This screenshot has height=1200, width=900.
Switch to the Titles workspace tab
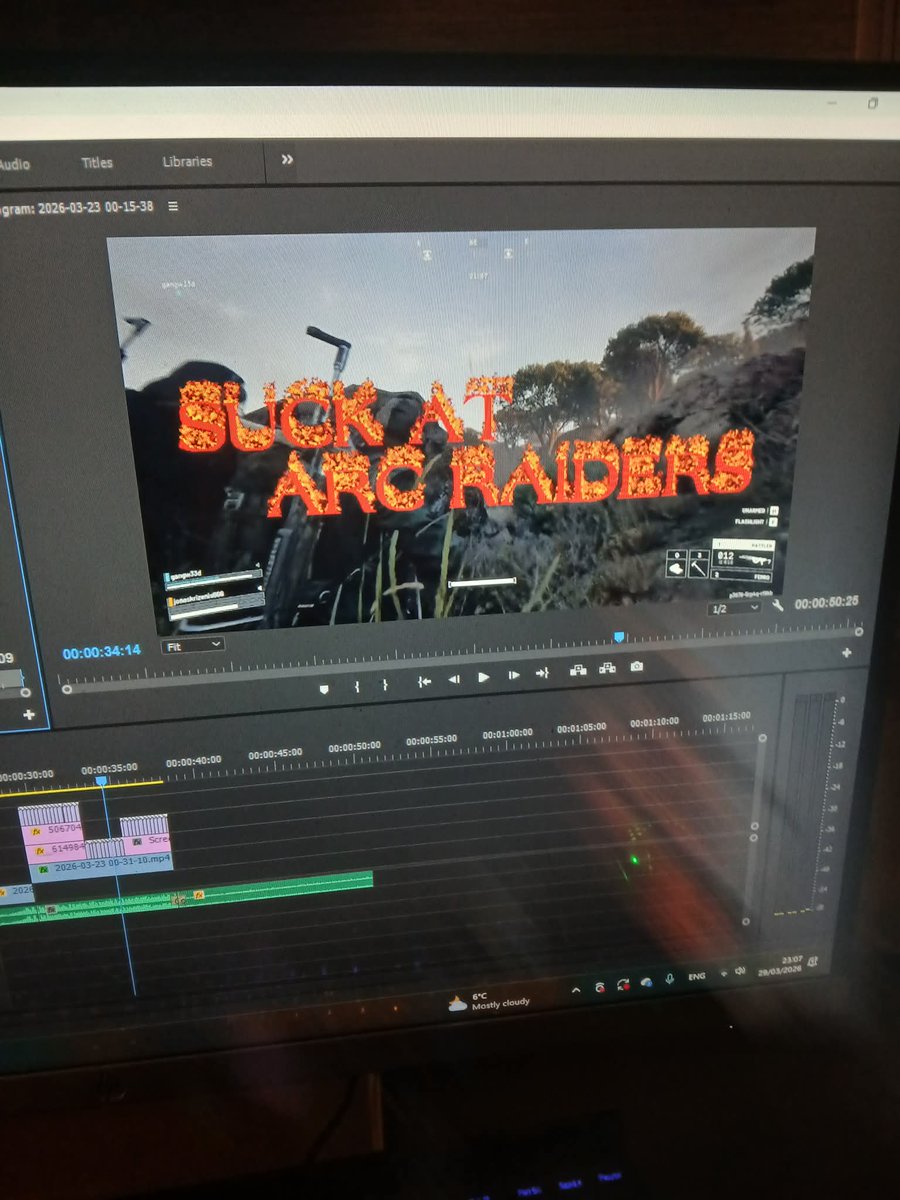tap(97, 162)
